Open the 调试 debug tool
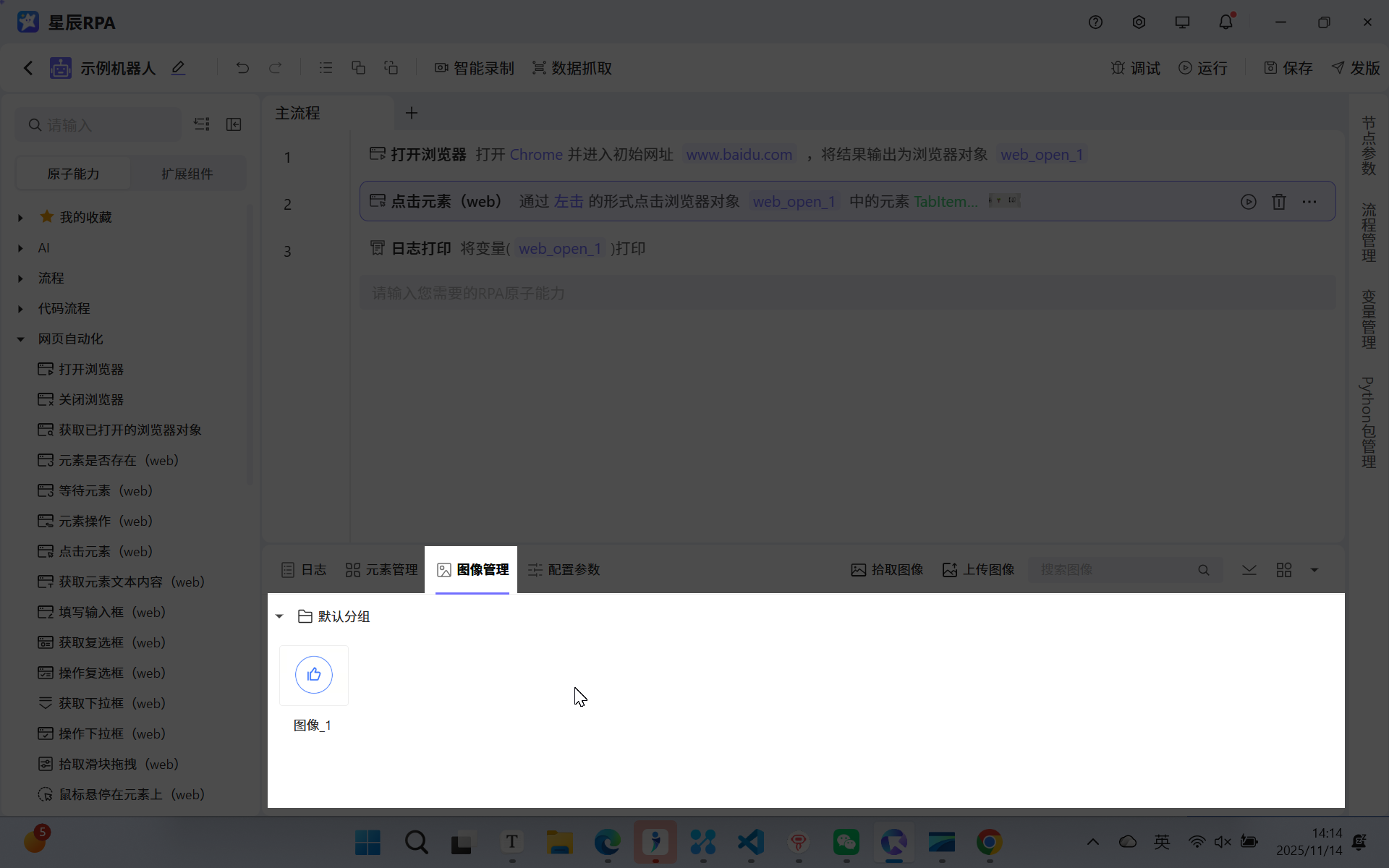 [1135, 67]
